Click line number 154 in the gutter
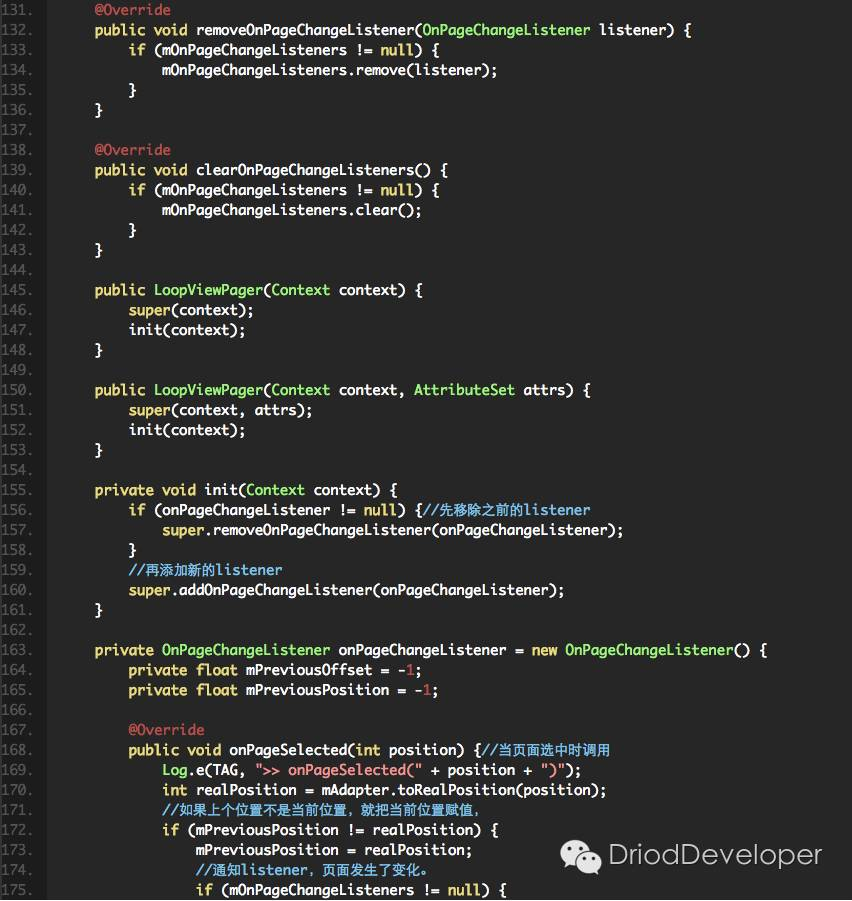The image size is (852, 901). (x=16, y=470)
